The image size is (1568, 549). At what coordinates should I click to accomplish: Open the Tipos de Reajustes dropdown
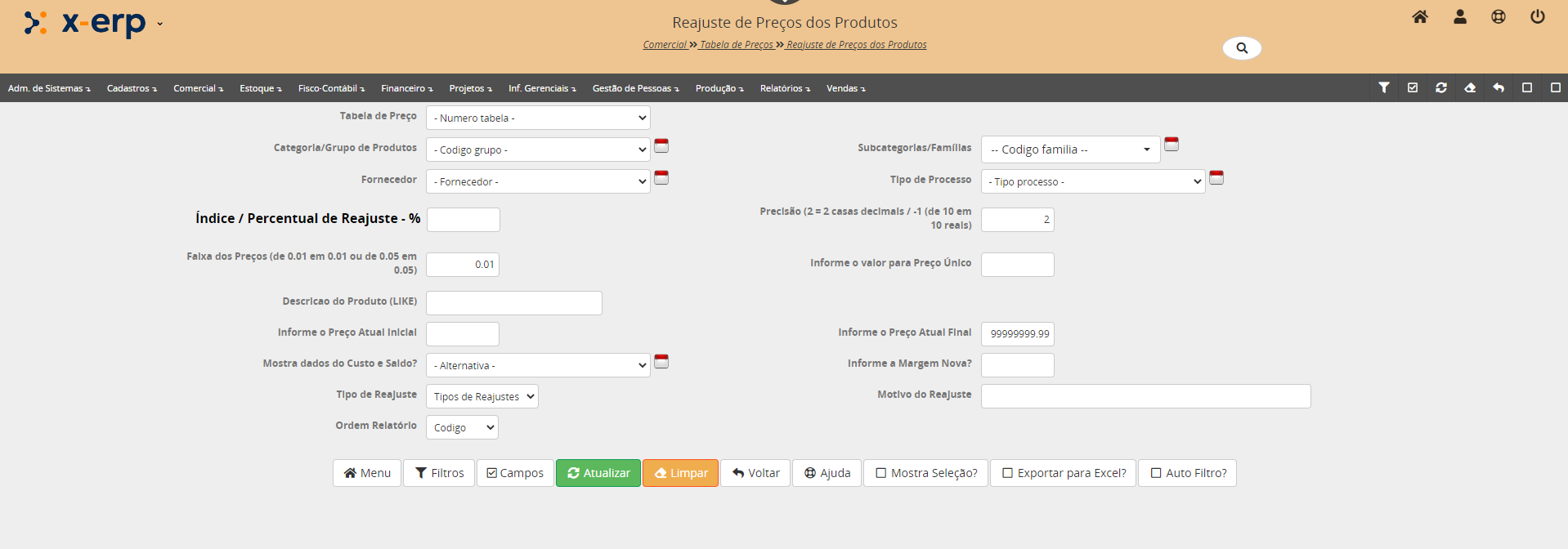pos(482,397)
